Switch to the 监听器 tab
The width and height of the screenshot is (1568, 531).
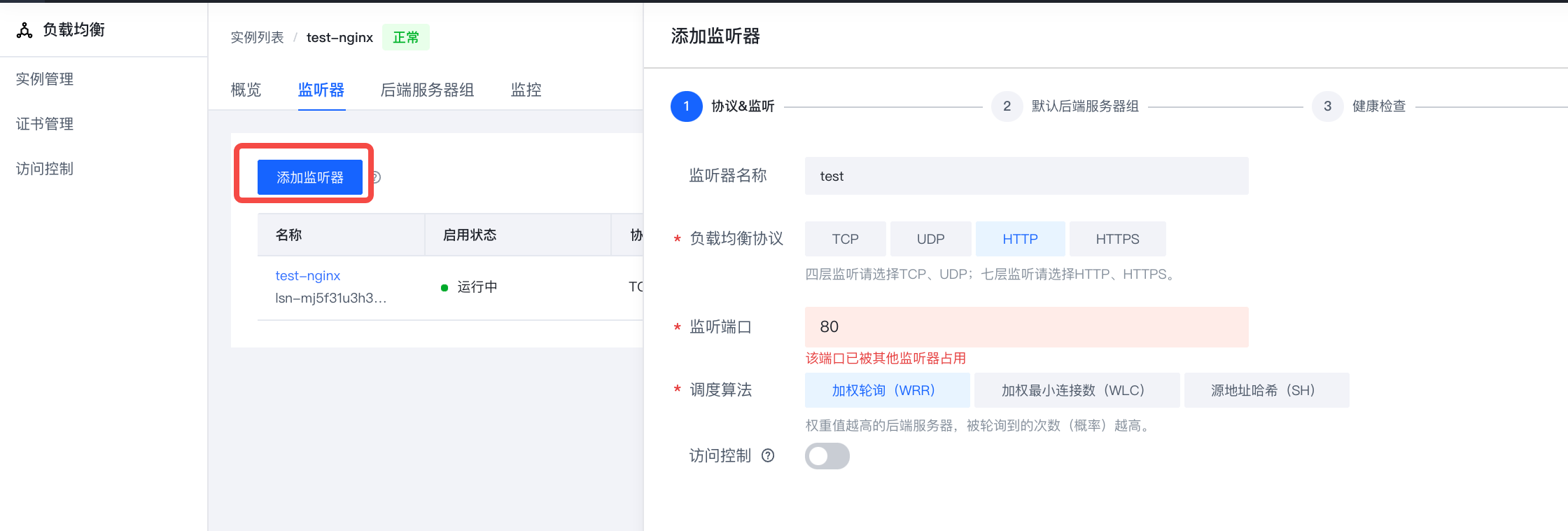(x=321, y=90)
